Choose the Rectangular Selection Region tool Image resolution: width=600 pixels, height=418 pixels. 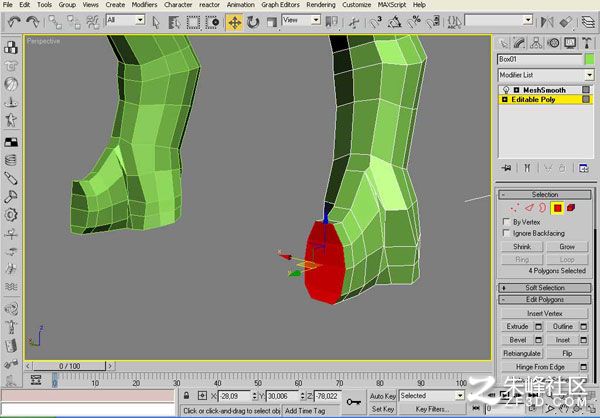pyautogui.click(x=193, y=23)
